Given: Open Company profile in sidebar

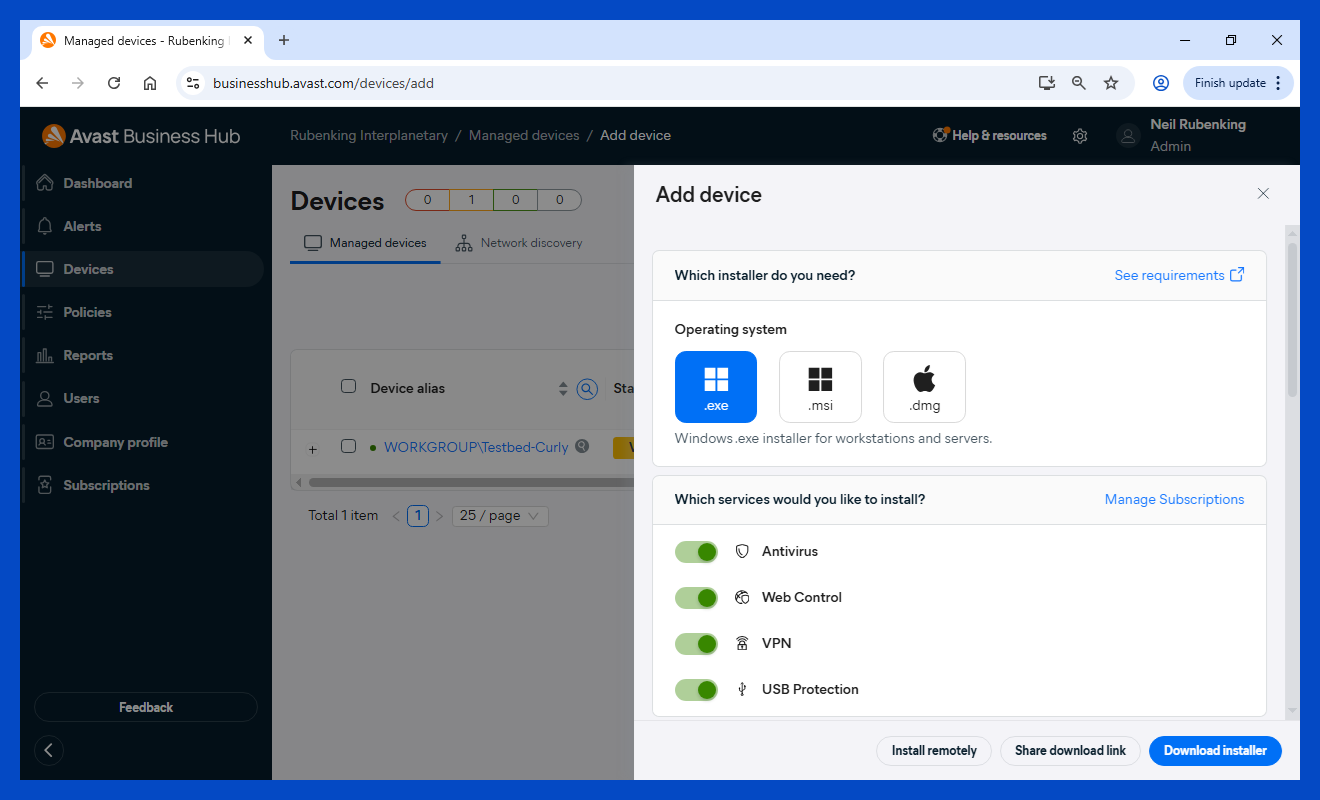Looking at the screenshot, I should [142, 442].
